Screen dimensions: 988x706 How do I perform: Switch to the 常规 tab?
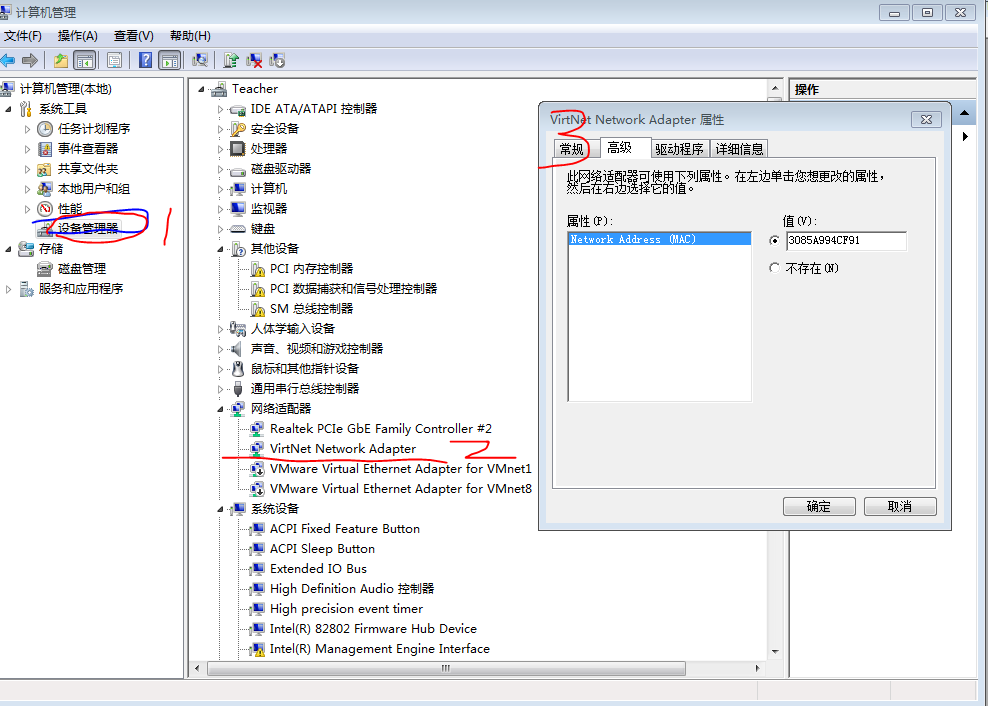pos(571,149)
